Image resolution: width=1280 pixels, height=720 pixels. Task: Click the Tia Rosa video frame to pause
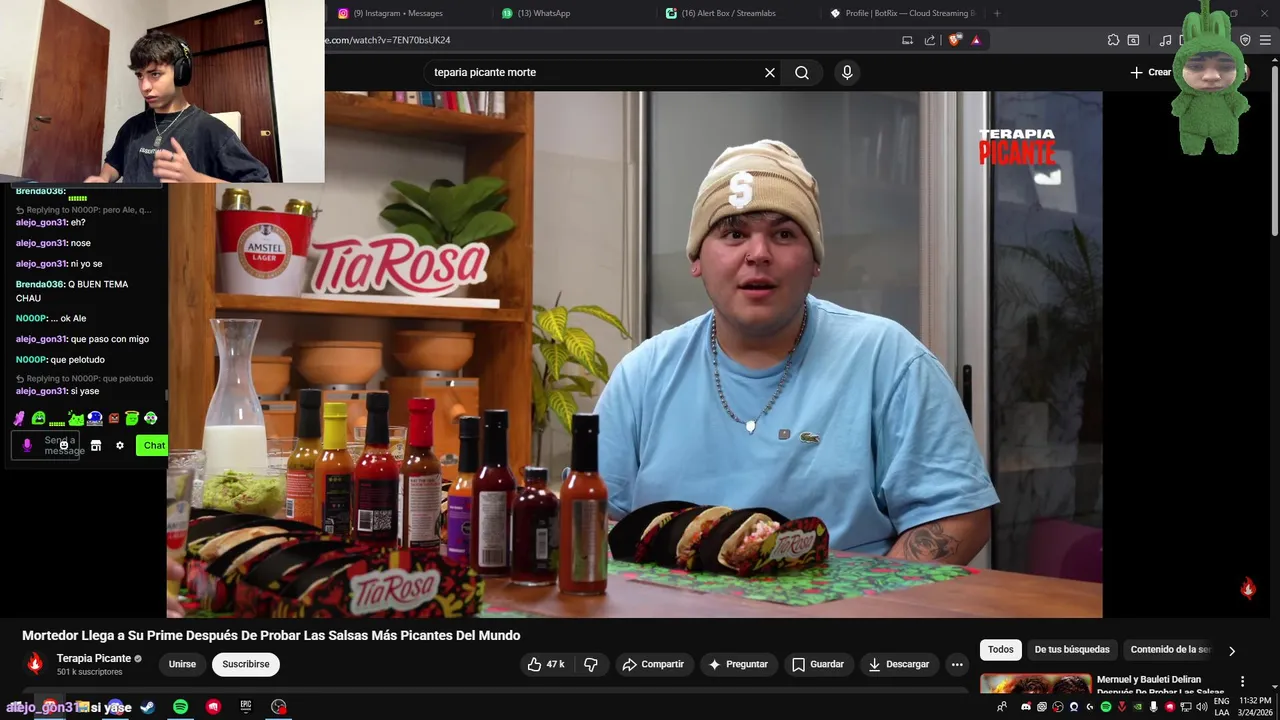634,354
